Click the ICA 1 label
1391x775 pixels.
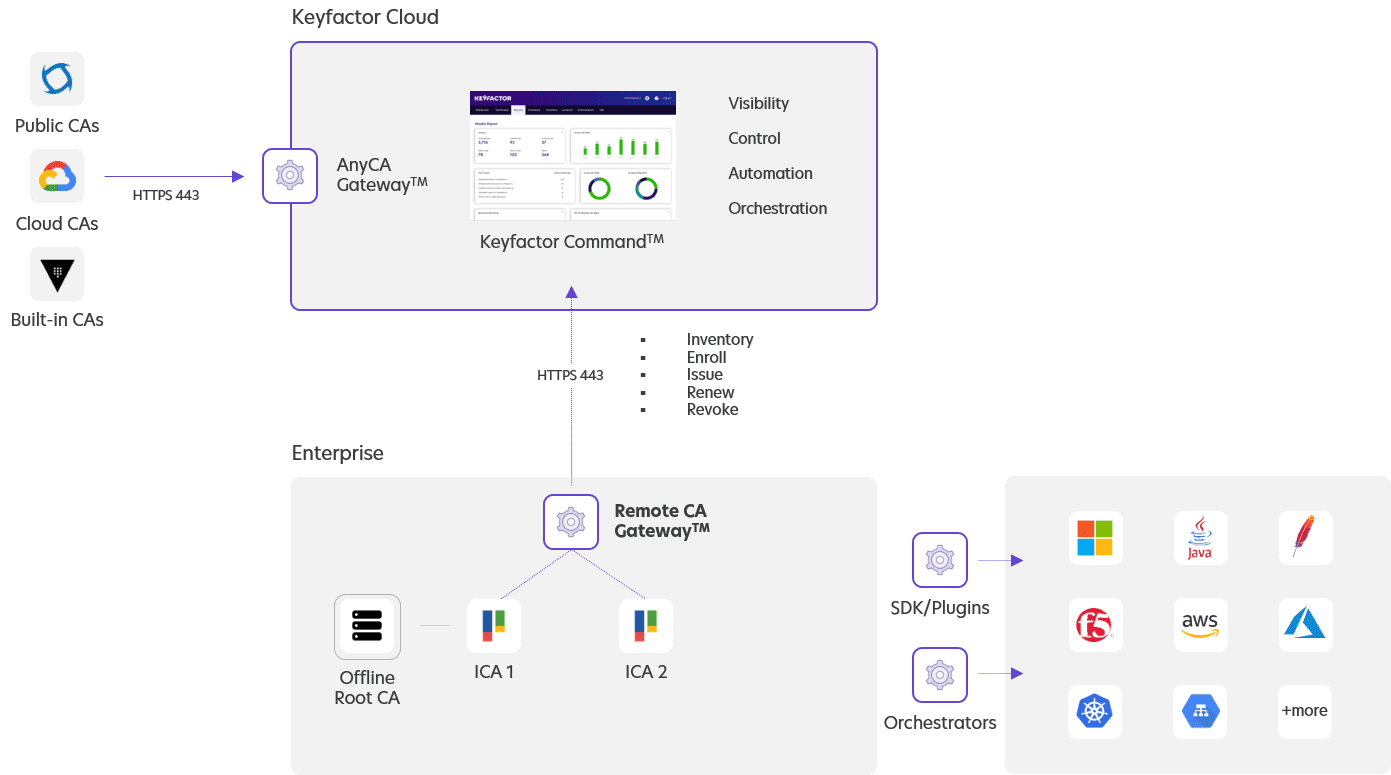point(494,672)
